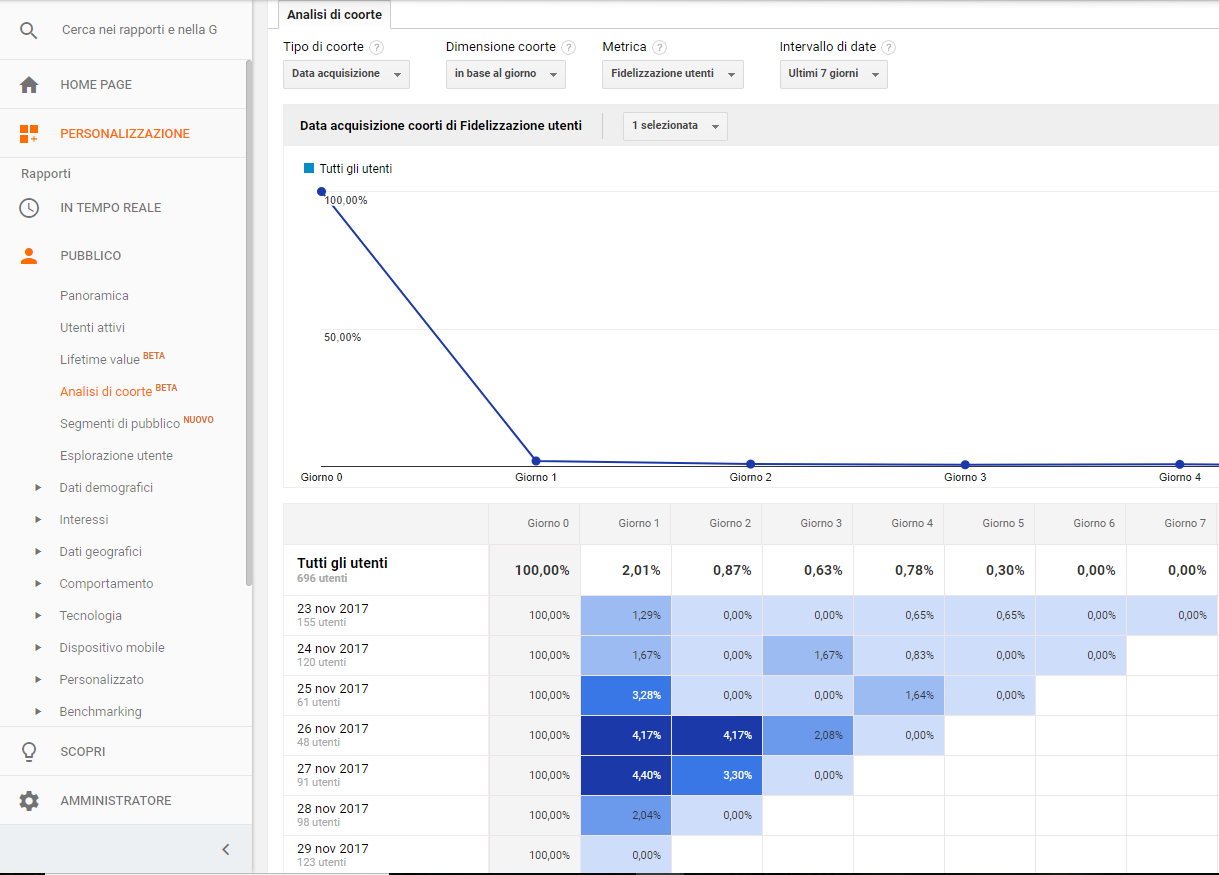Image resolution: width=1219 pixels, height=875 pixels.
Task: Collapse the sidebar with the chevron arrow
Action: [225, 849]
